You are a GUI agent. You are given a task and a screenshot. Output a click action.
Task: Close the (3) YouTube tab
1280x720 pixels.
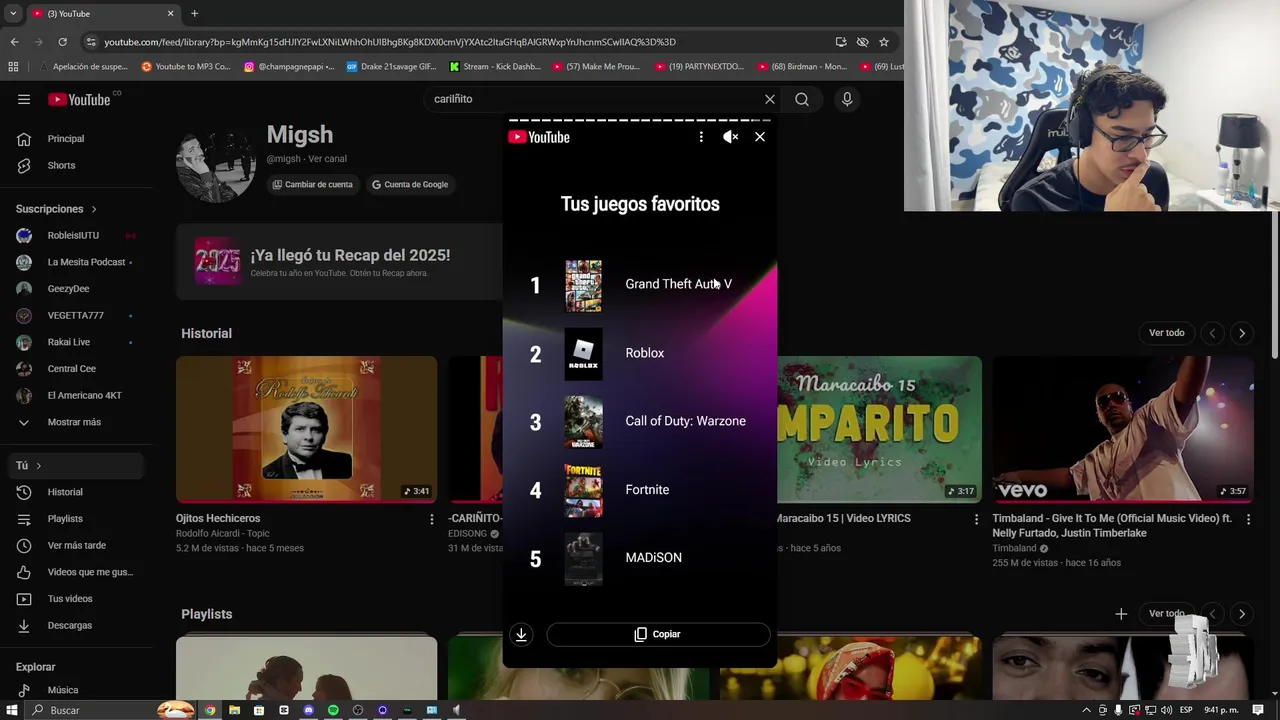pos(170,13)
